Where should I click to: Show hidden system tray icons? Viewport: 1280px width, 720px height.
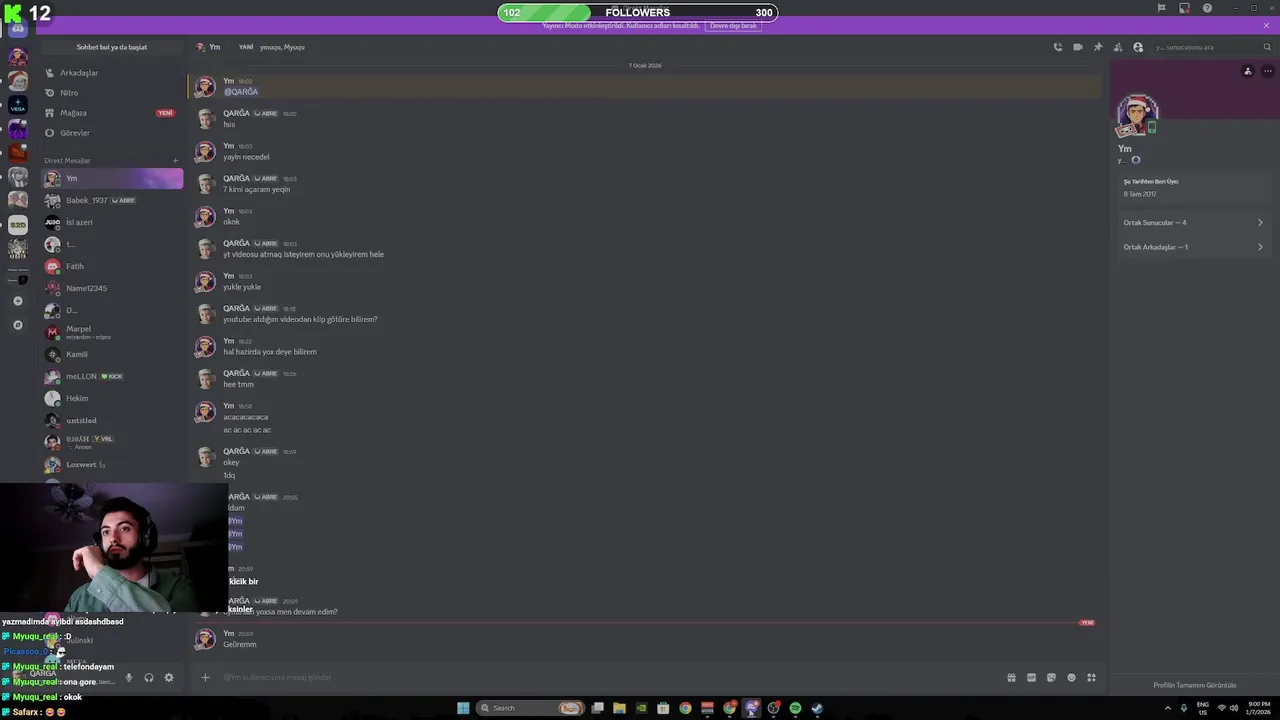[x=1168, y=708]
